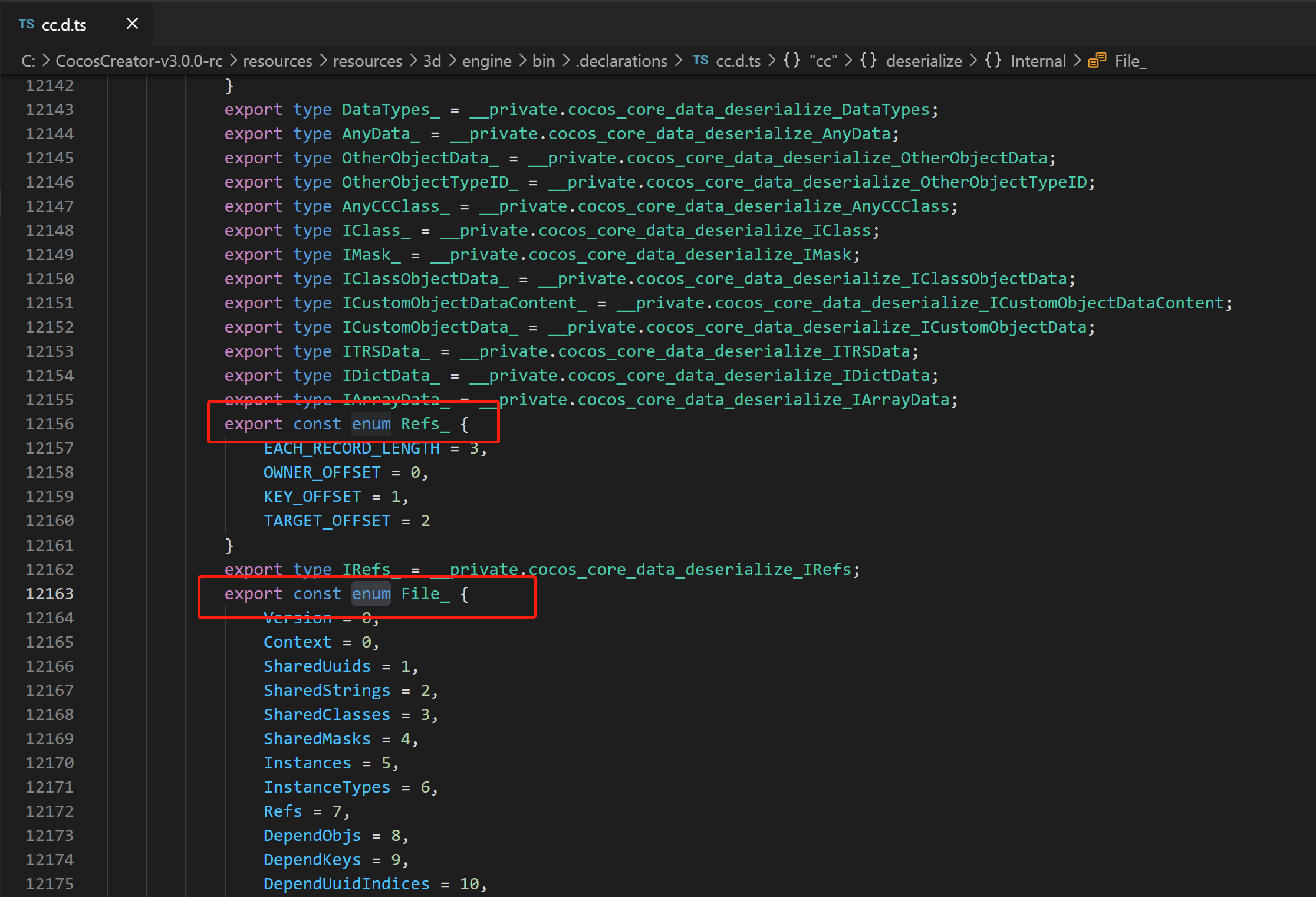Close the cc.d.ts editor tab
This screenshot has width=1316, height=897.
pos(132,24)
